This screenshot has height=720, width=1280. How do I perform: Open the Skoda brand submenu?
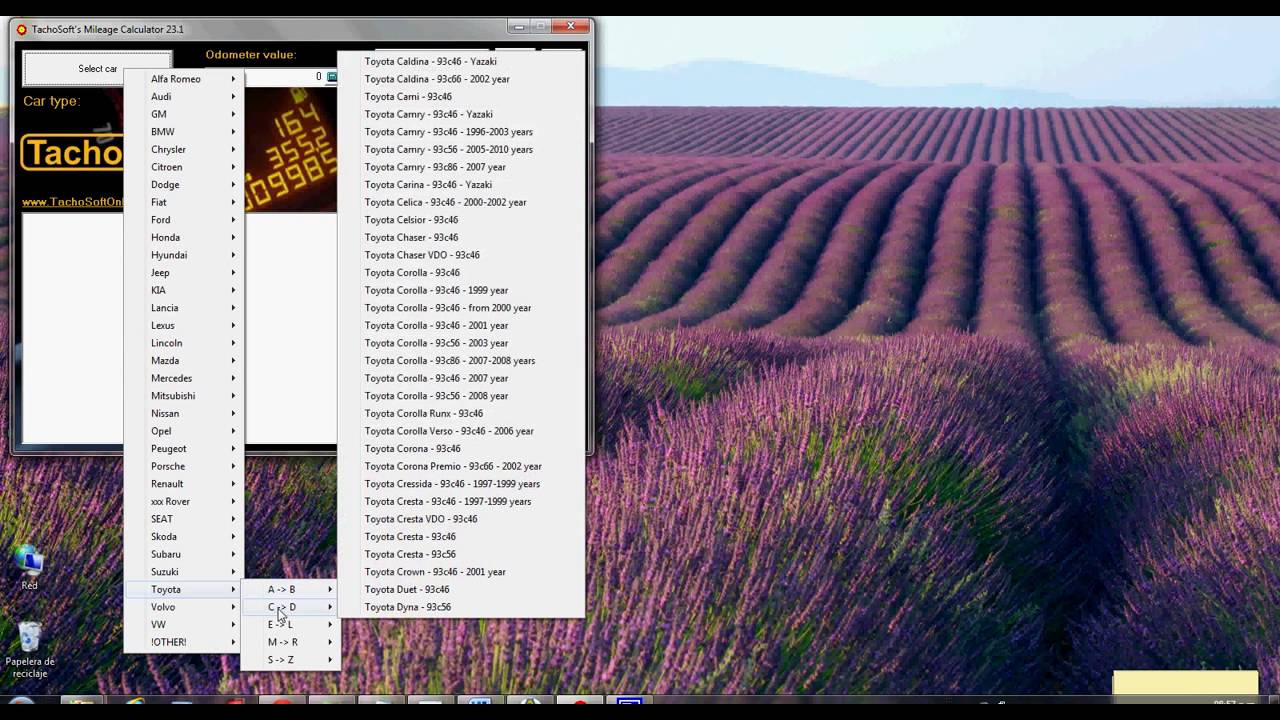[184, 536]
